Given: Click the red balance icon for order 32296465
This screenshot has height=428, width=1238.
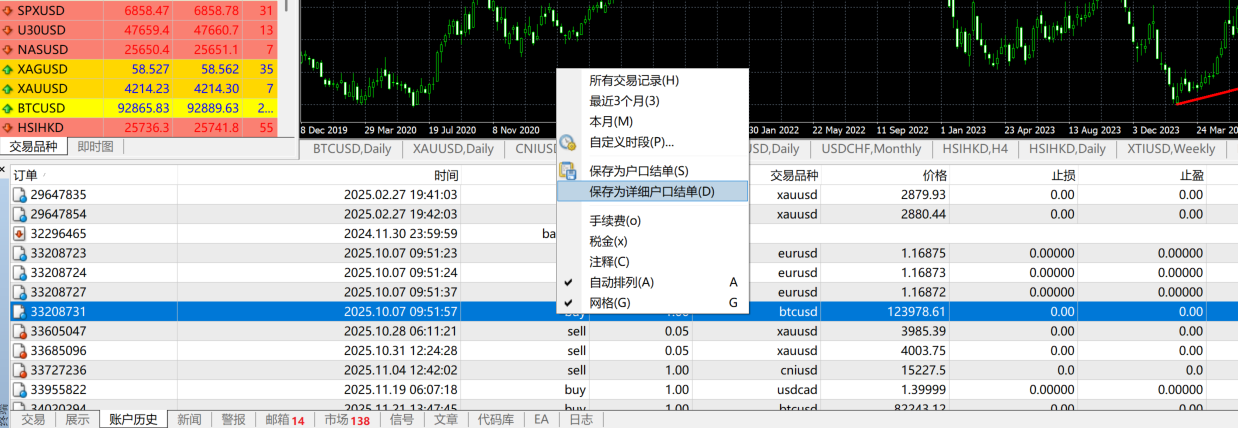Looking at the screenshot, I should click(x=19, y=234).
